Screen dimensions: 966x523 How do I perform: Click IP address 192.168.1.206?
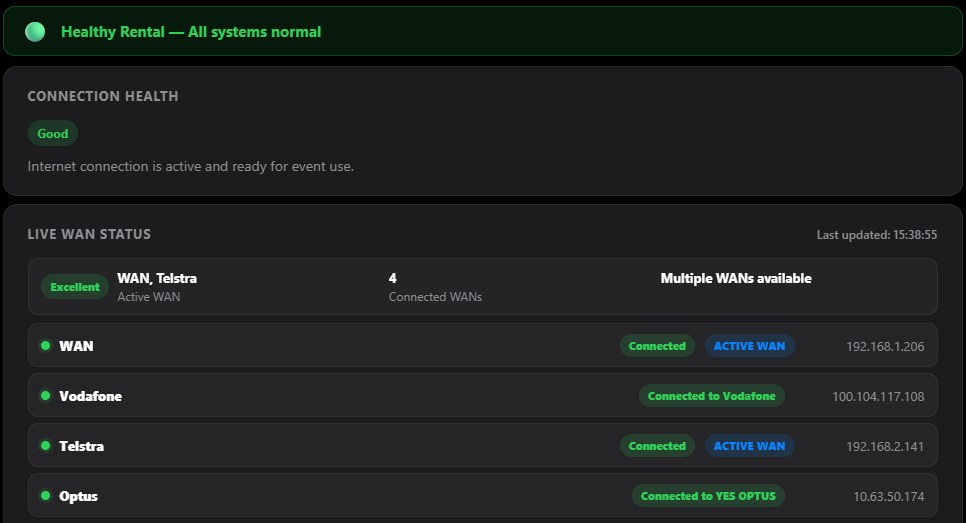point(885,347)
